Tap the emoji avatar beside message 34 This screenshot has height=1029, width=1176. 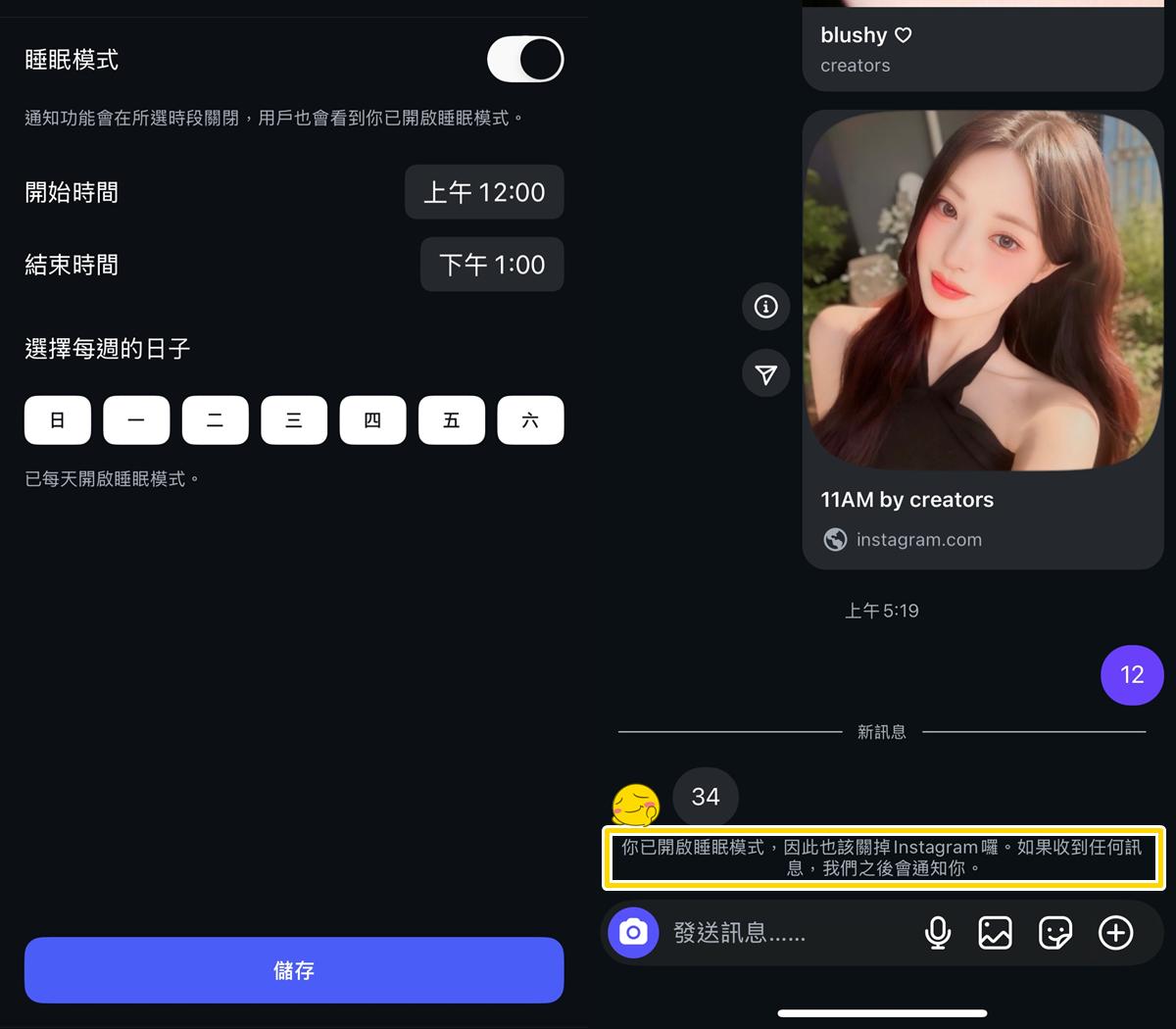pos(636,806)
